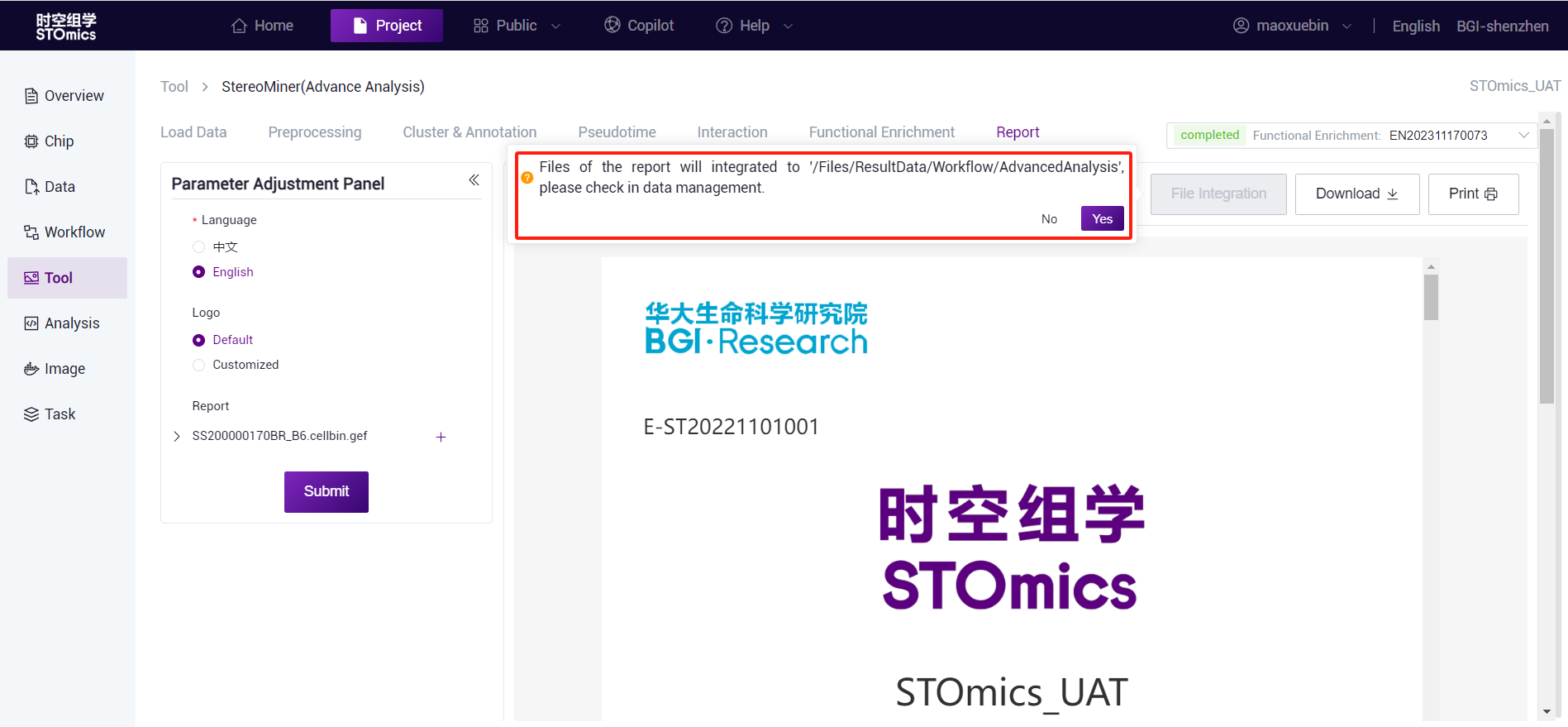The width and height of the screenshot is (1568, 727).
Task: Collapse the Parameter Adjustment Panel
Action: [x=474, y=180]
